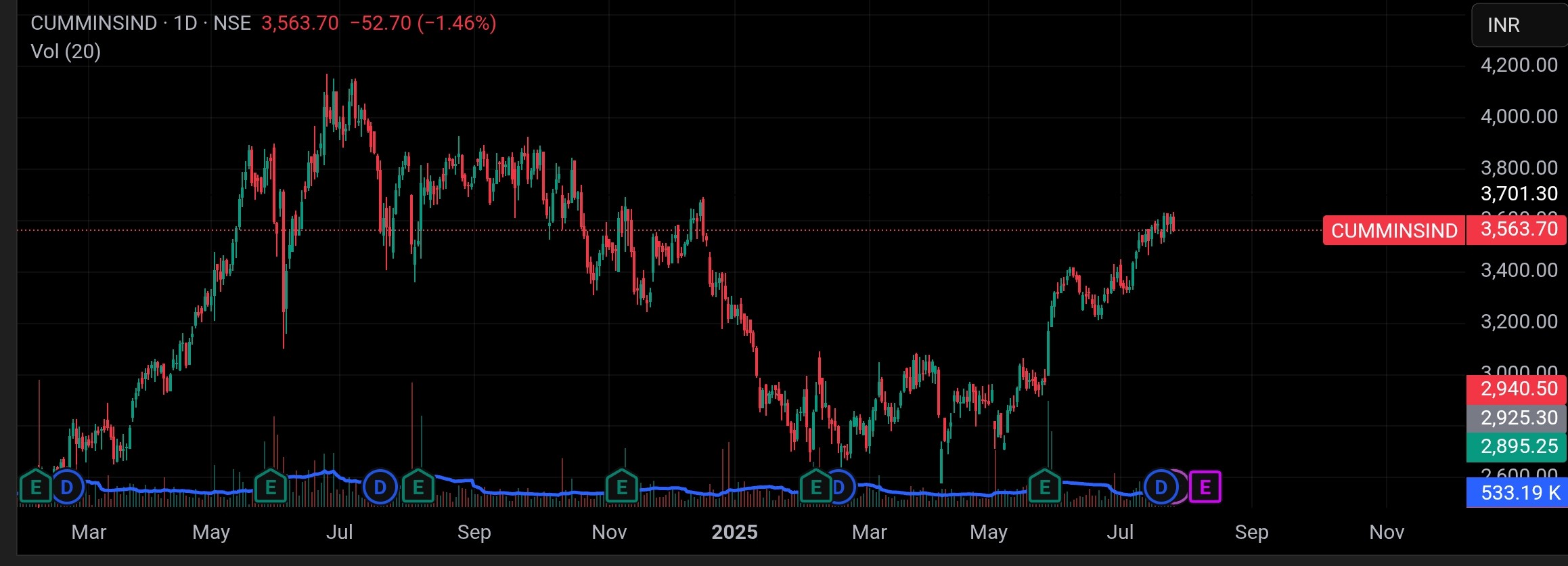Click the Nov label left of 2025
1568x566 pixels.
609,532
